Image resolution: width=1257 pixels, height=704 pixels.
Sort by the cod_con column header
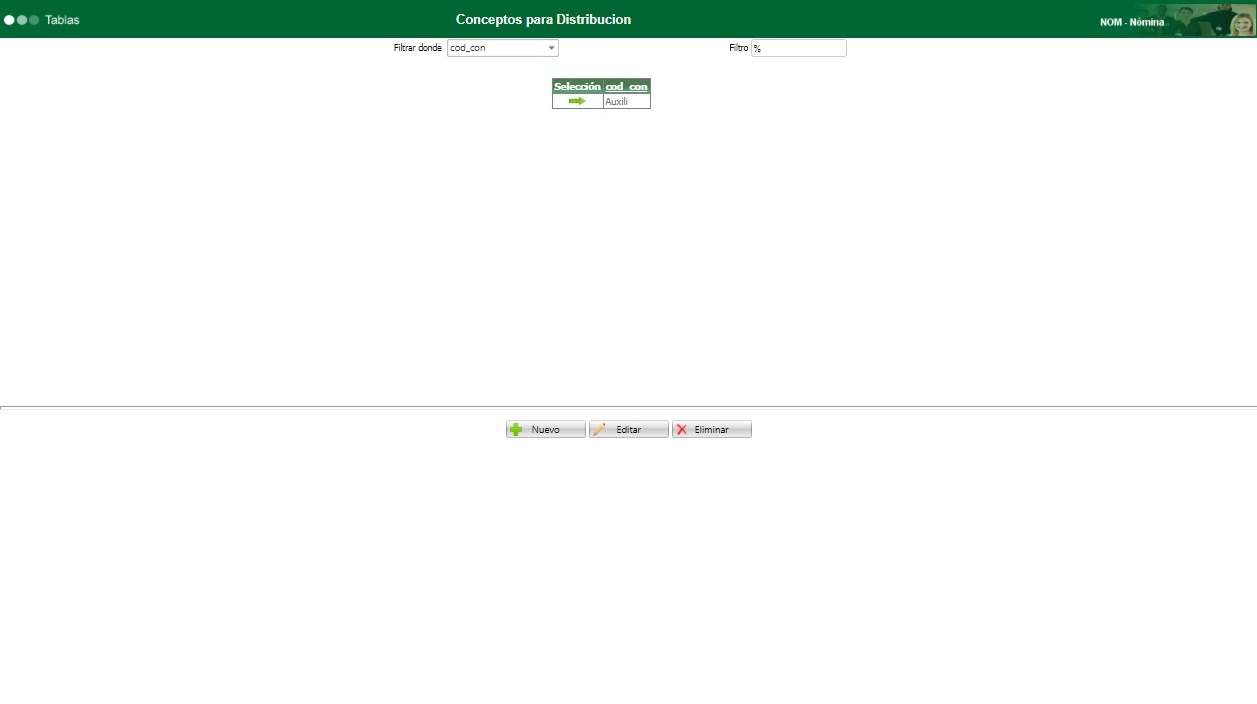coord(627,87)
